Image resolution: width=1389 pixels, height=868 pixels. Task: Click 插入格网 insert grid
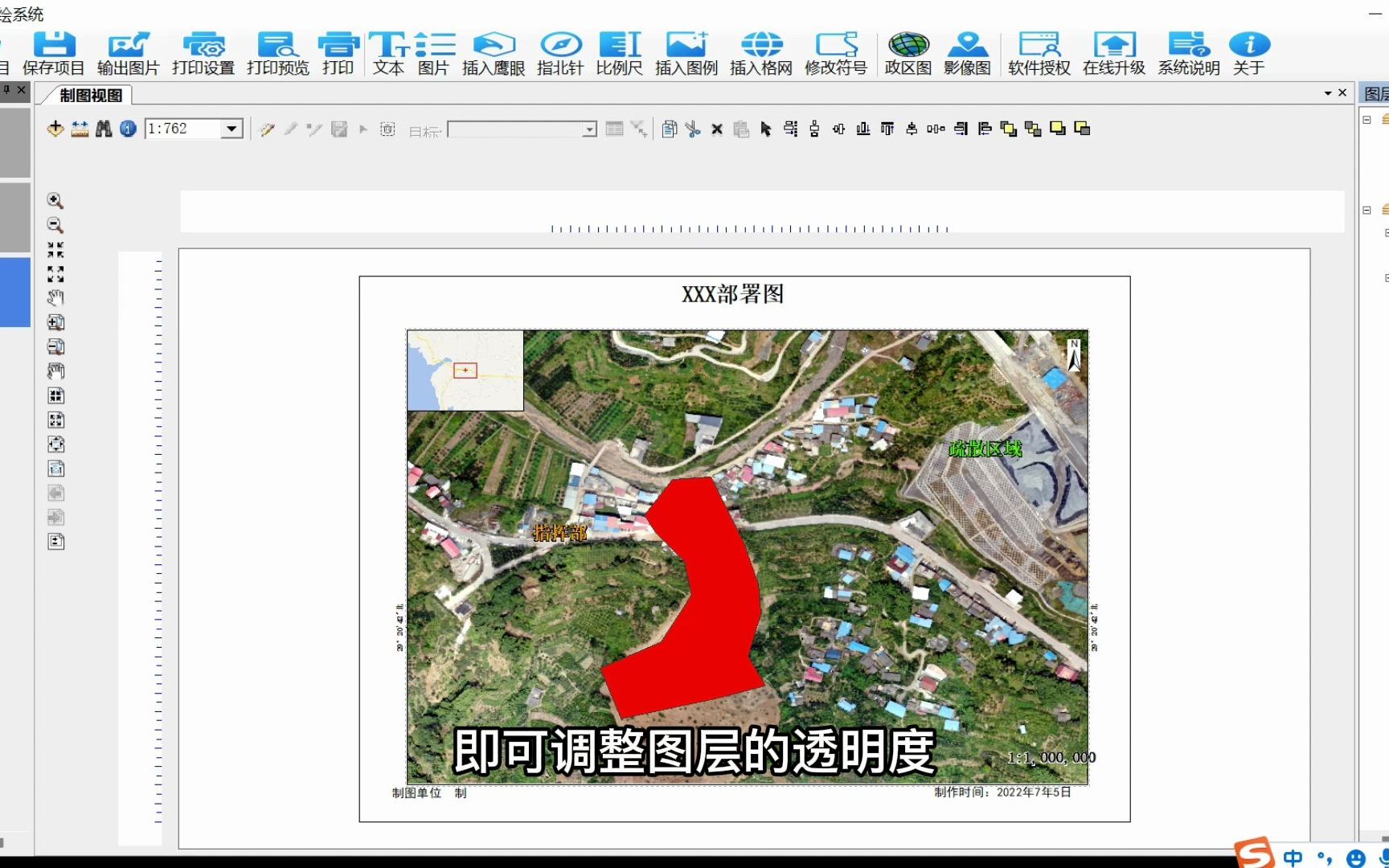click(x=760, y=53)
